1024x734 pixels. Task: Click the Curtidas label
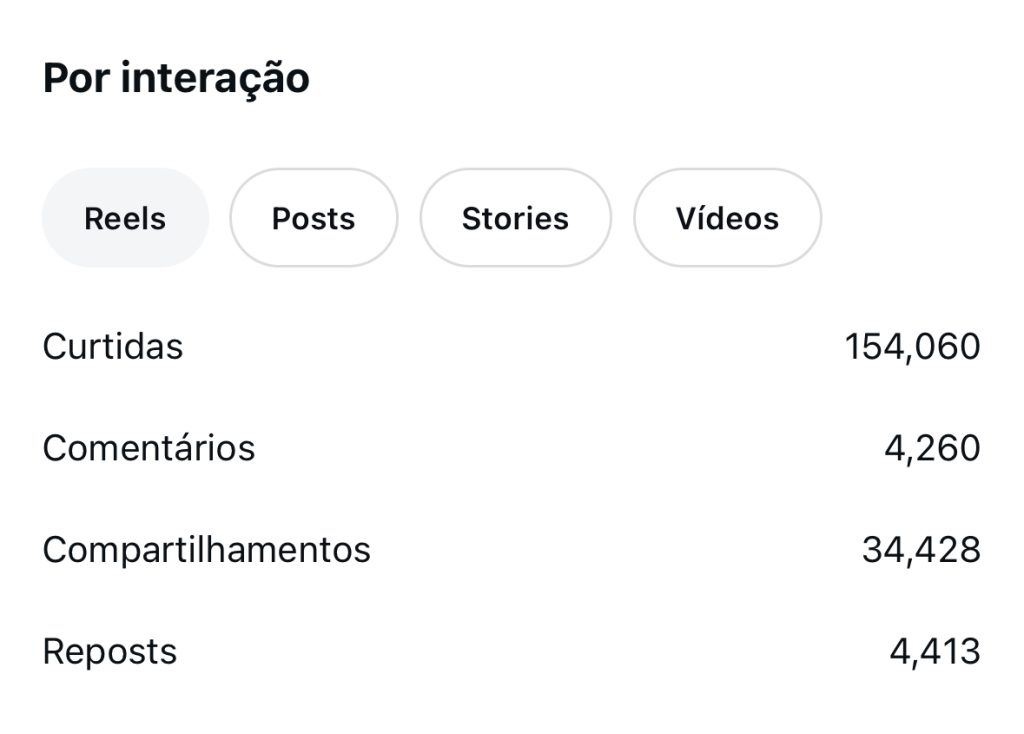(113, 347)
